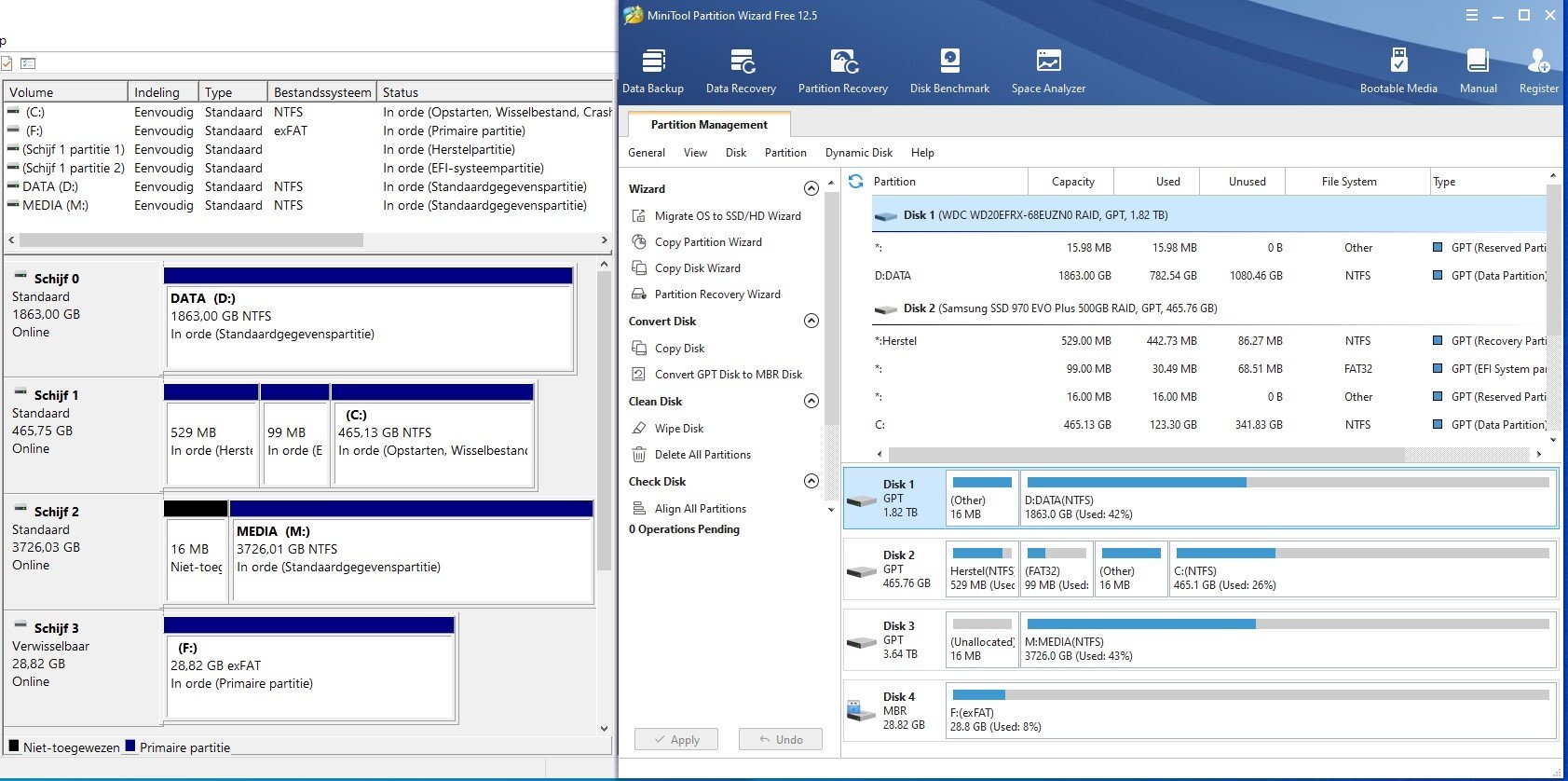Select the Partition Management tab
The width and height of the screenshot is (1568, 781).
click(x=709, y=125)
